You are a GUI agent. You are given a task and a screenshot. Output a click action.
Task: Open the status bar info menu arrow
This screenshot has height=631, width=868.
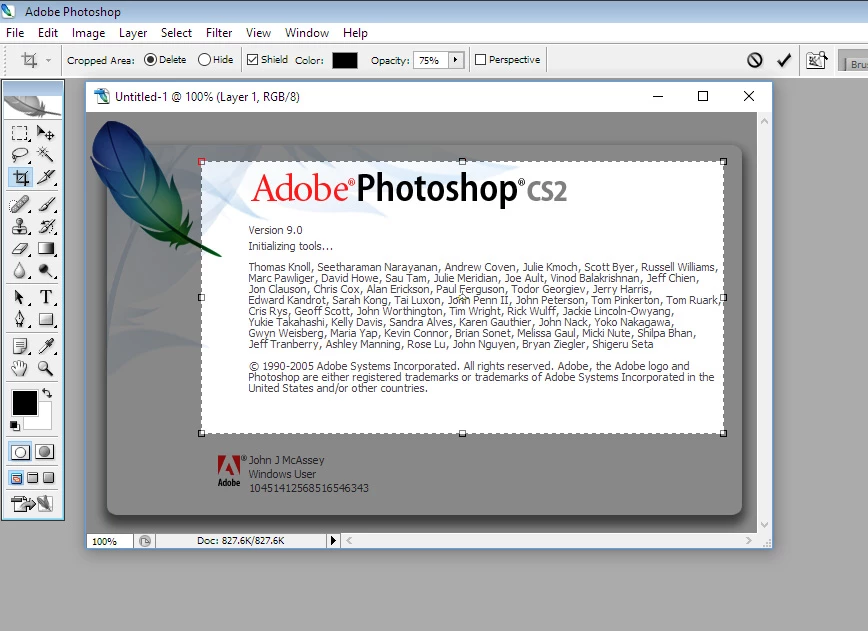(333, 540)
